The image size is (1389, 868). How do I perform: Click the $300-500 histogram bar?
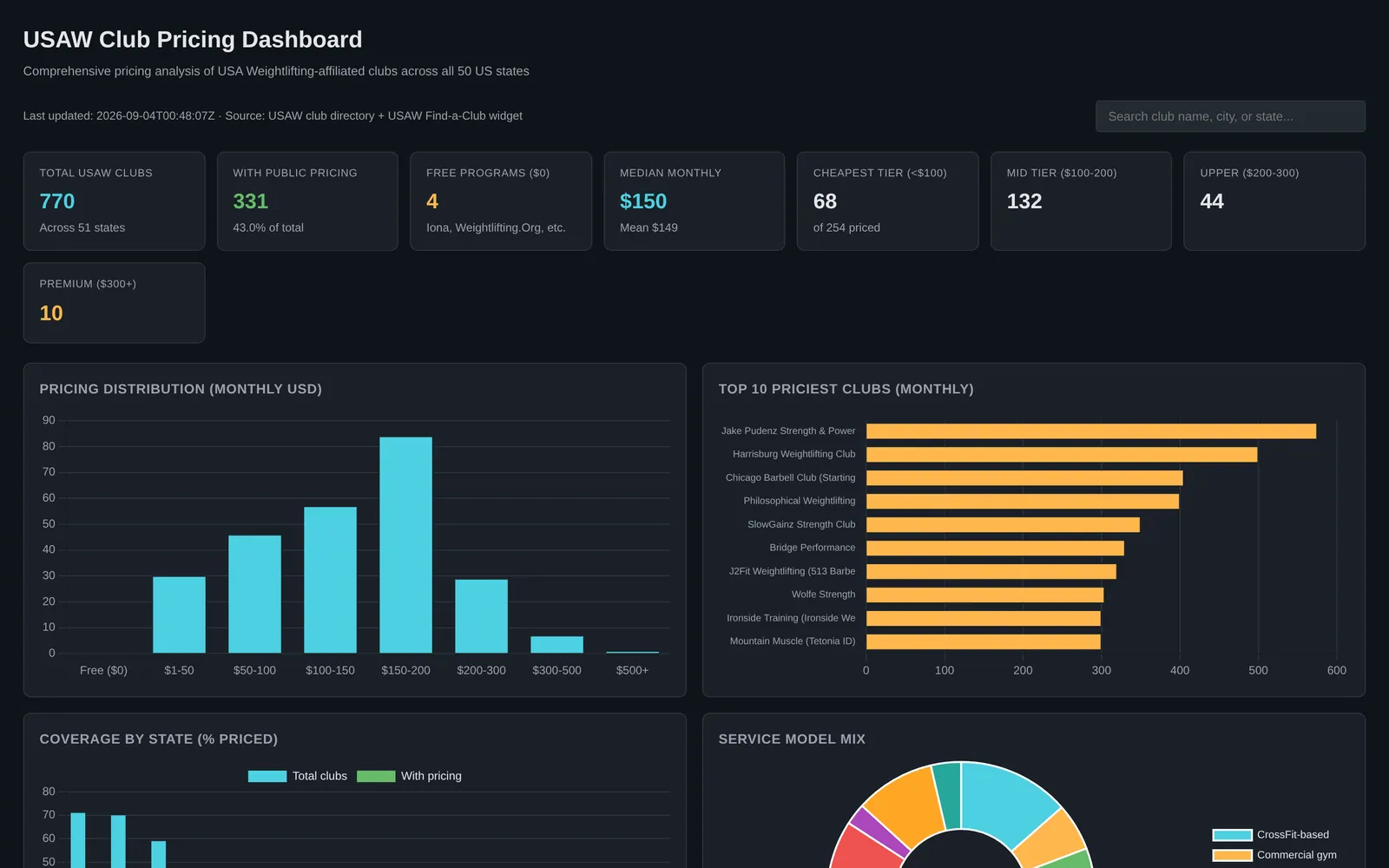(556, 645)
